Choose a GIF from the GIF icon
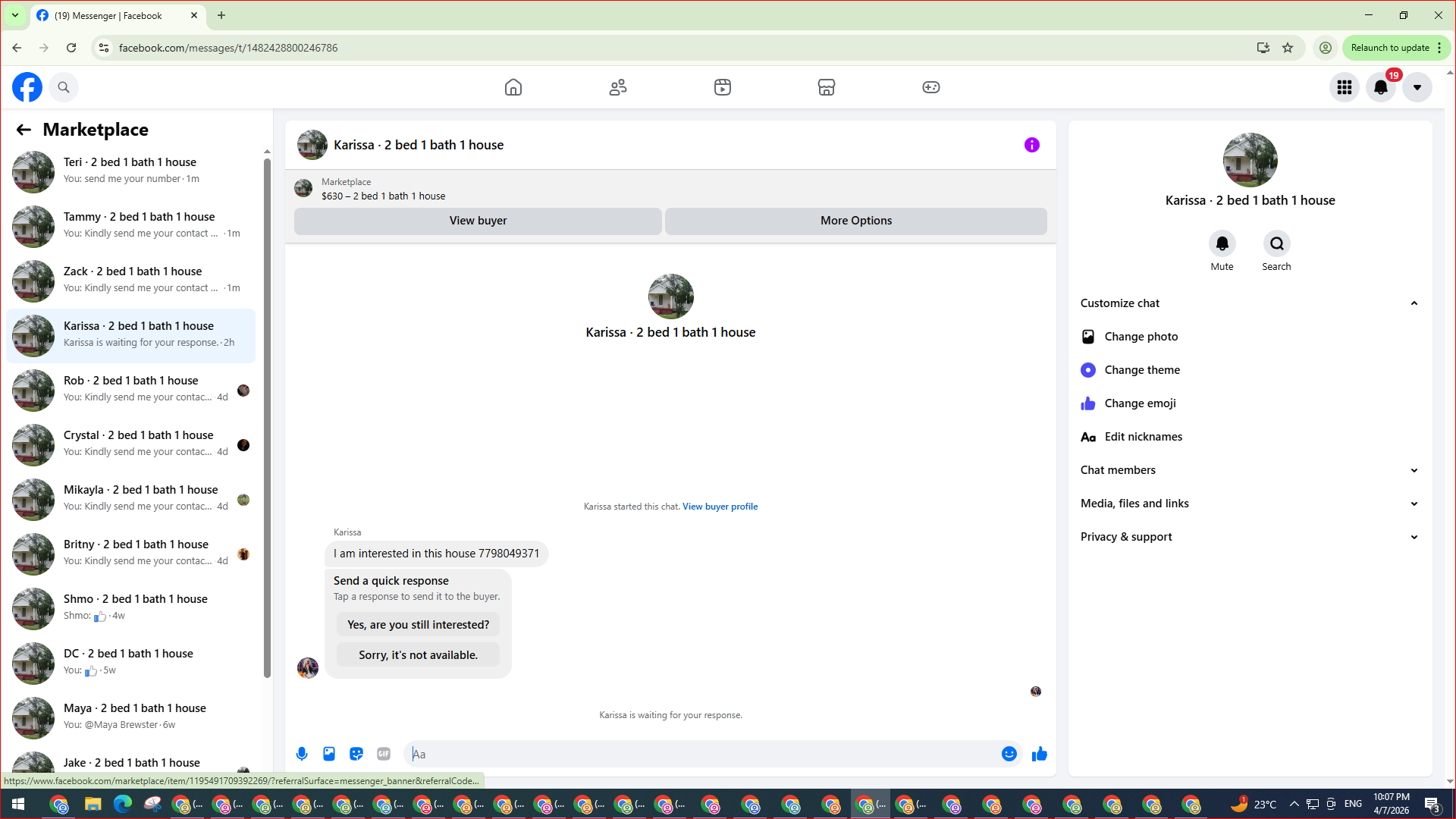 point(384,754)
